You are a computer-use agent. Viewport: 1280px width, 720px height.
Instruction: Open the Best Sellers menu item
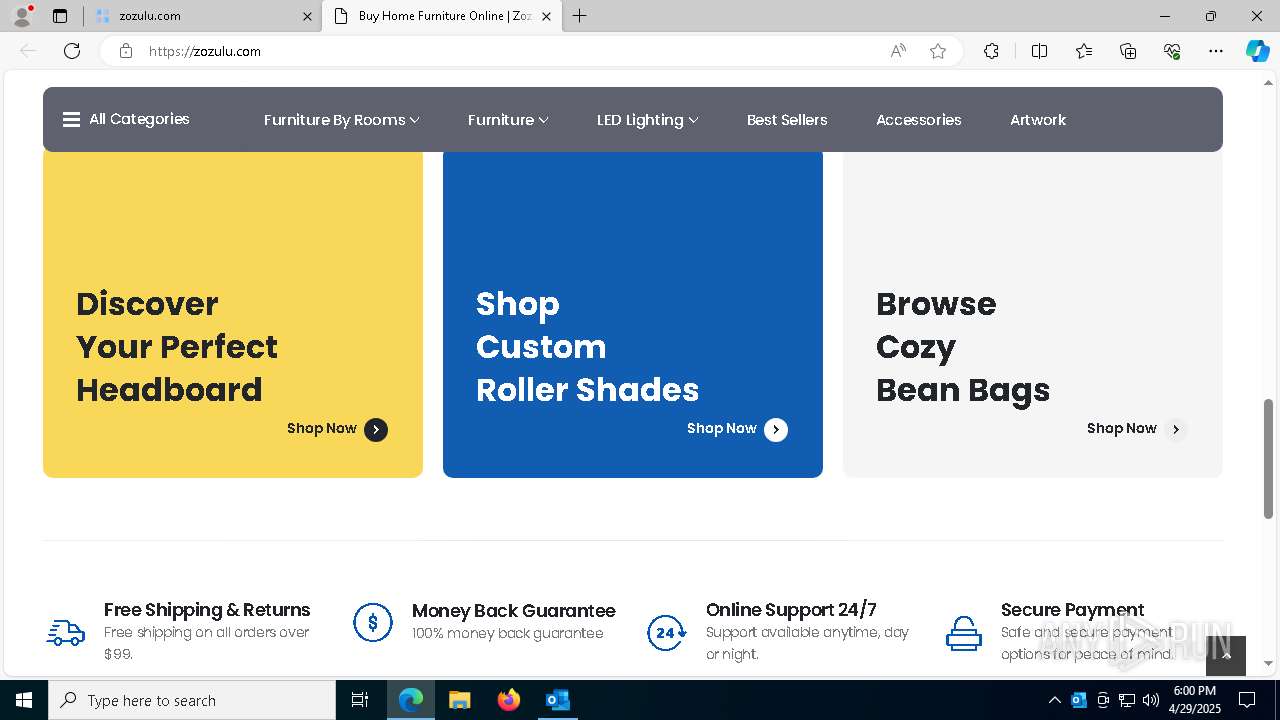click(787, 120)
